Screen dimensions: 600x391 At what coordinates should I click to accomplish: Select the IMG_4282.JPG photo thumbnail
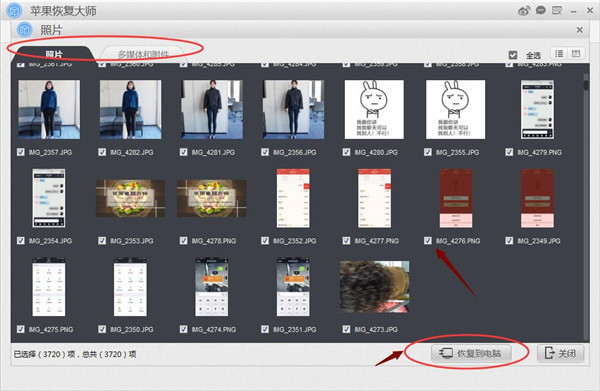(x=130, y=109)
